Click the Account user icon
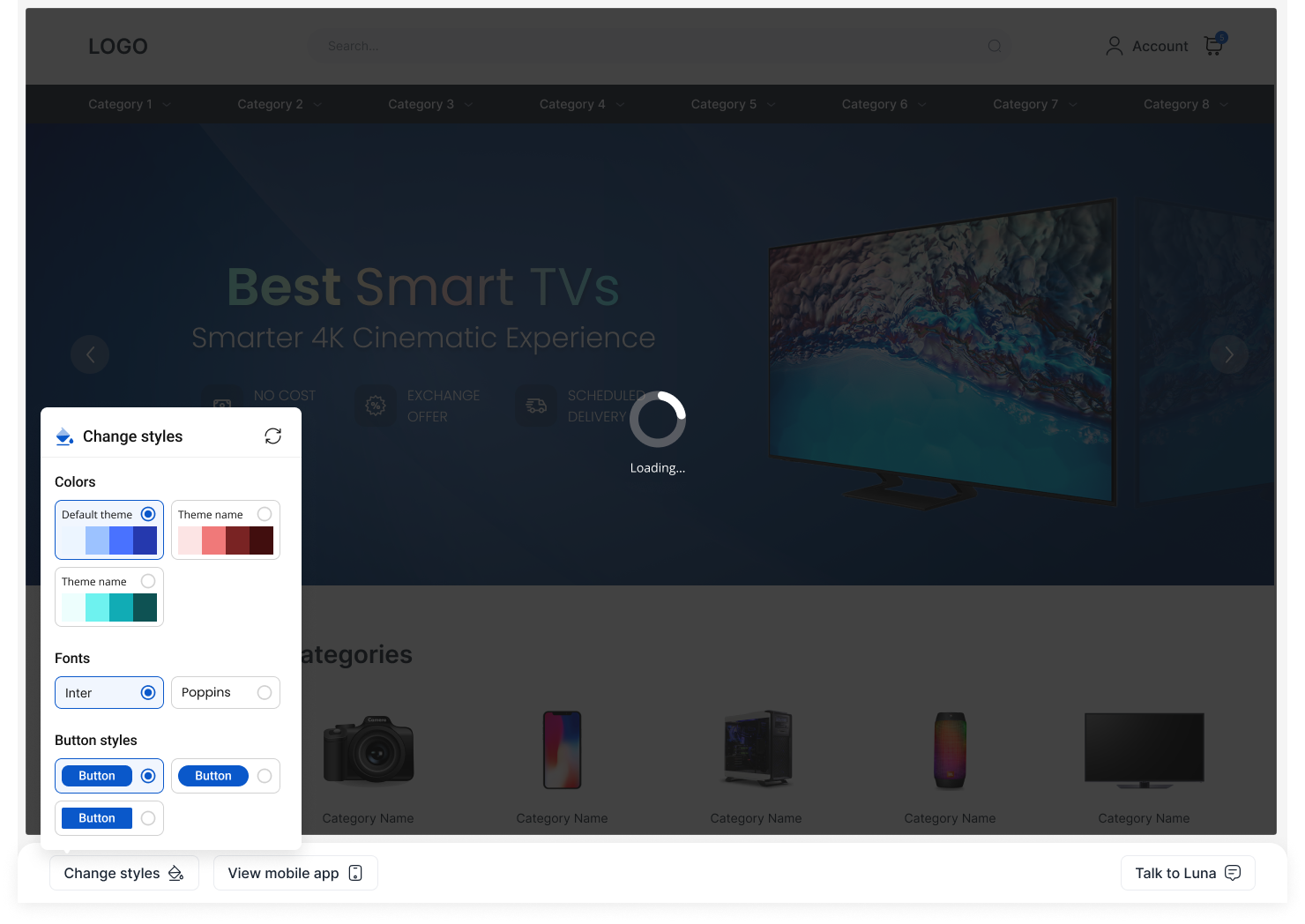This screenshot has width=1305, height=924. pos(1115,46)
